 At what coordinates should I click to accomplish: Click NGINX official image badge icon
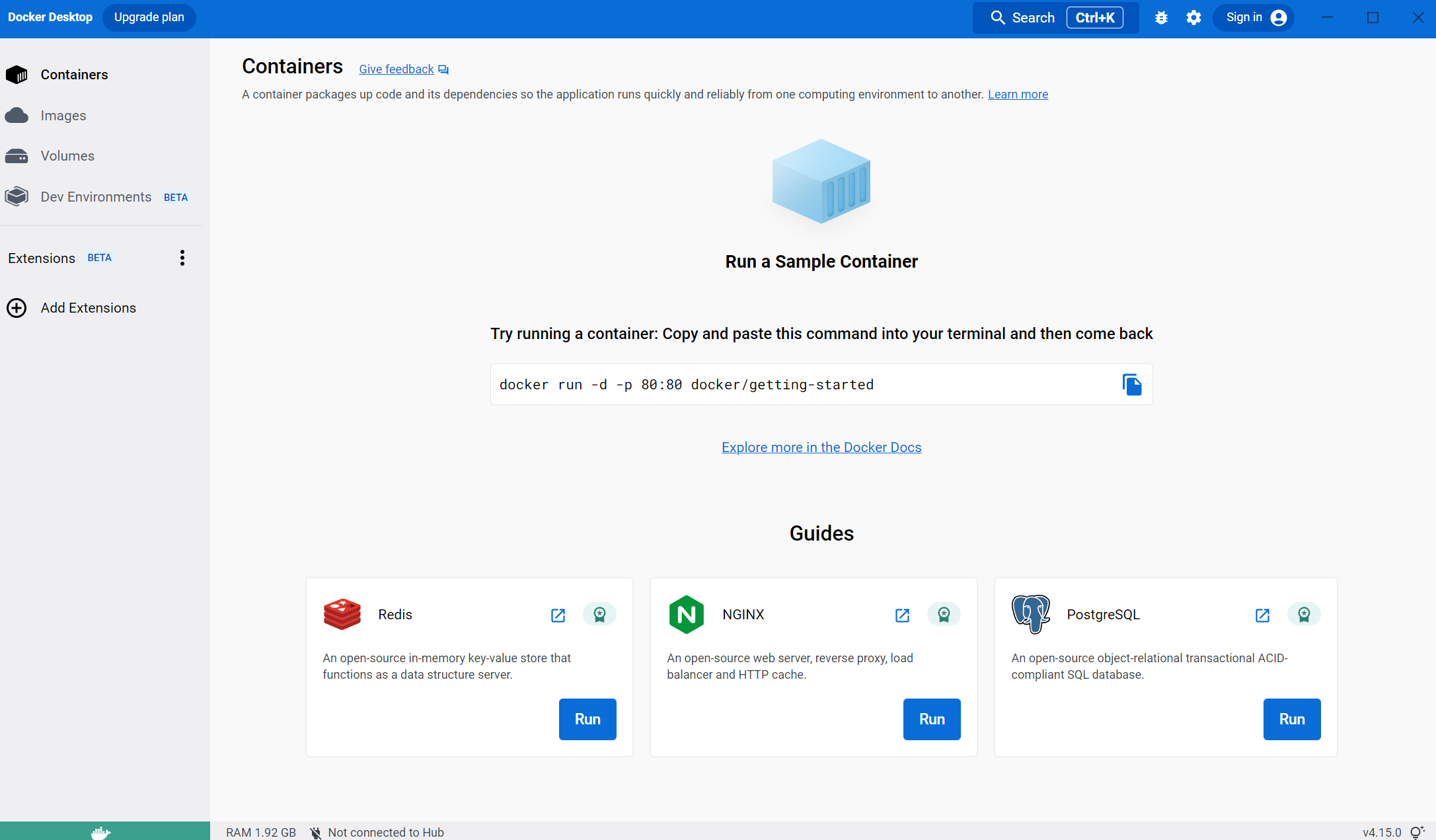[x=944, y=615]
